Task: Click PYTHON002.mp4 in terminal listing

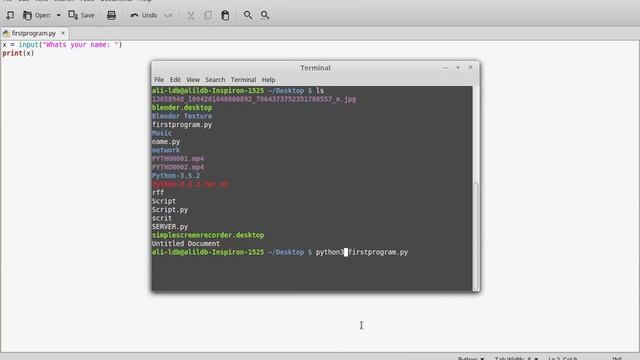Action: coord(178,167)
